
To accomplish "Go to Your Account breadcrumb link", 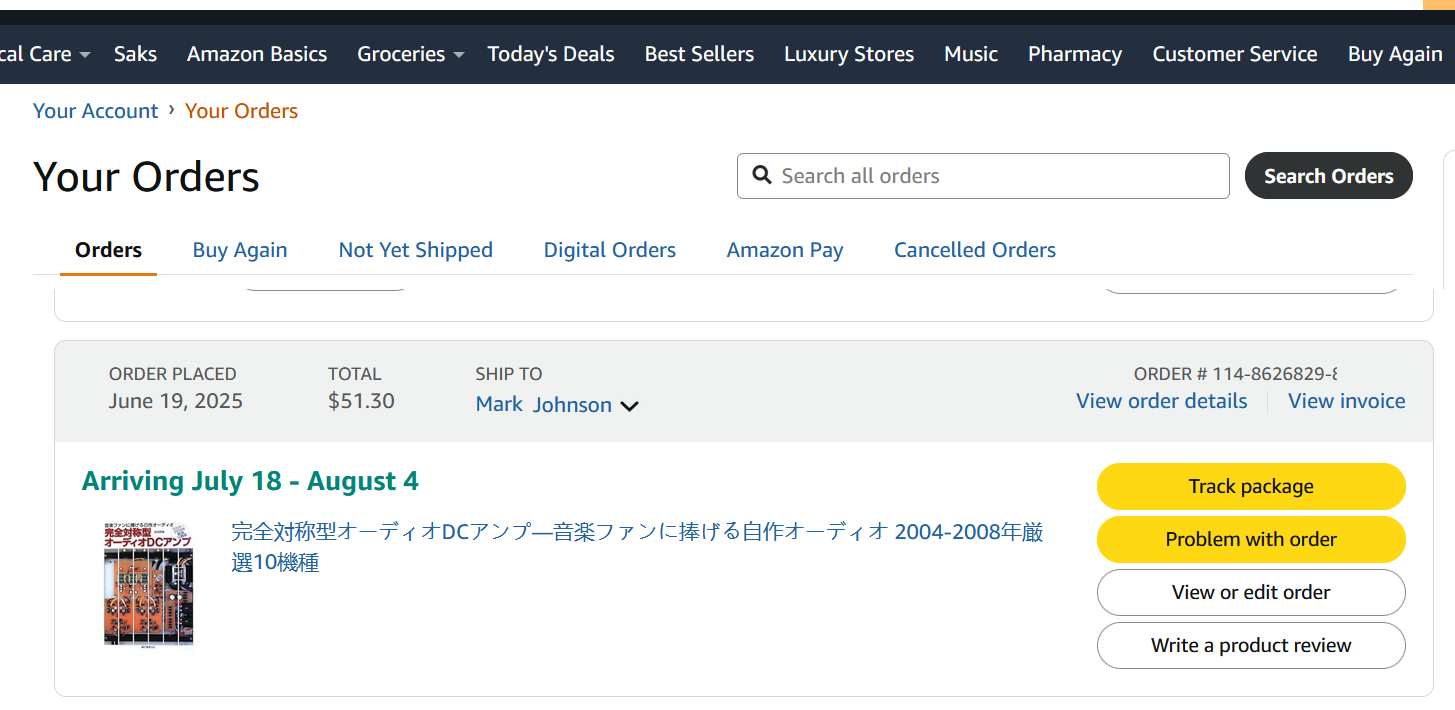I will tap(96, 111).
